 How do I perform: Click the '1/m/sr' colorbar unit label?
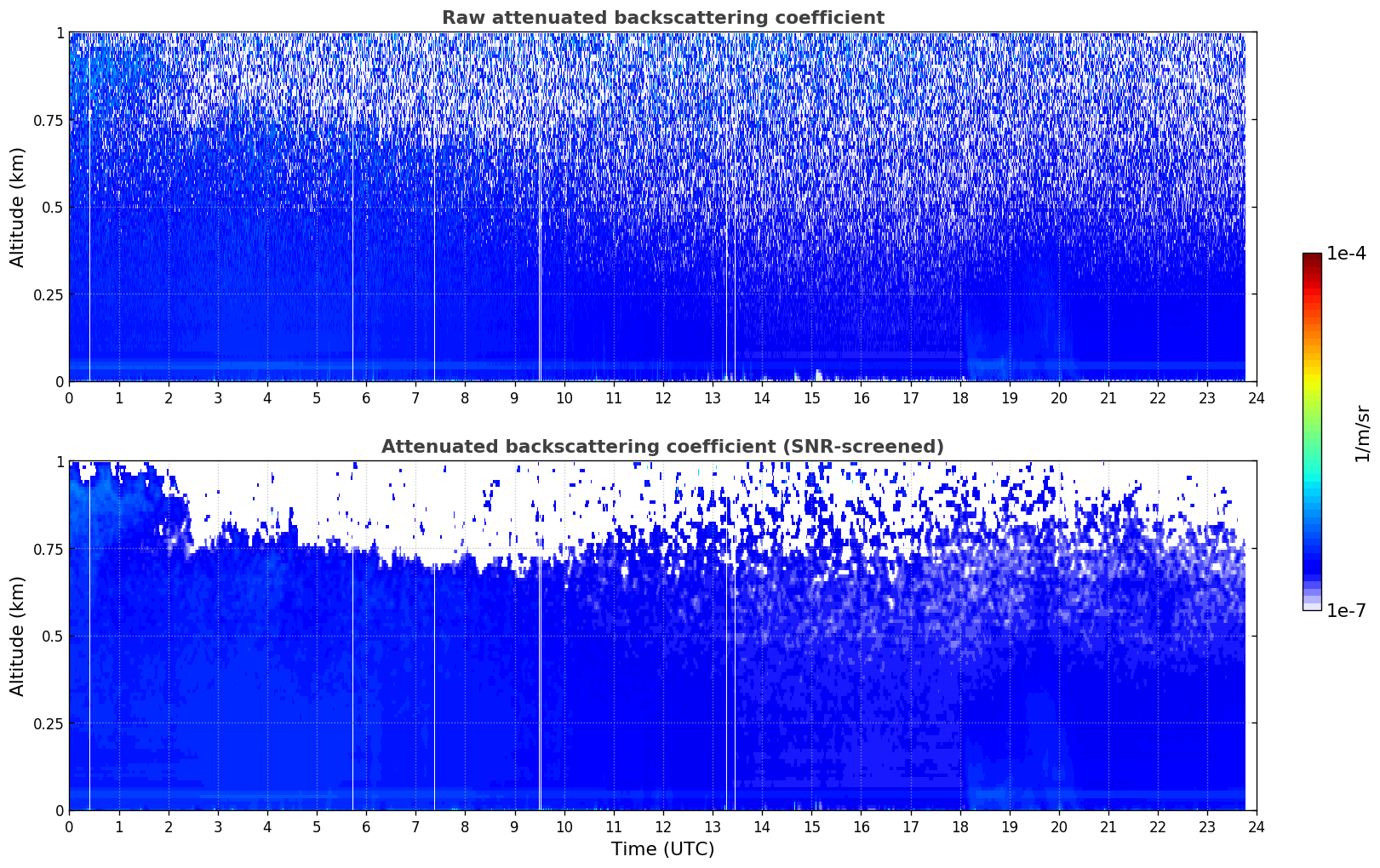click(x=1362, y=432)
